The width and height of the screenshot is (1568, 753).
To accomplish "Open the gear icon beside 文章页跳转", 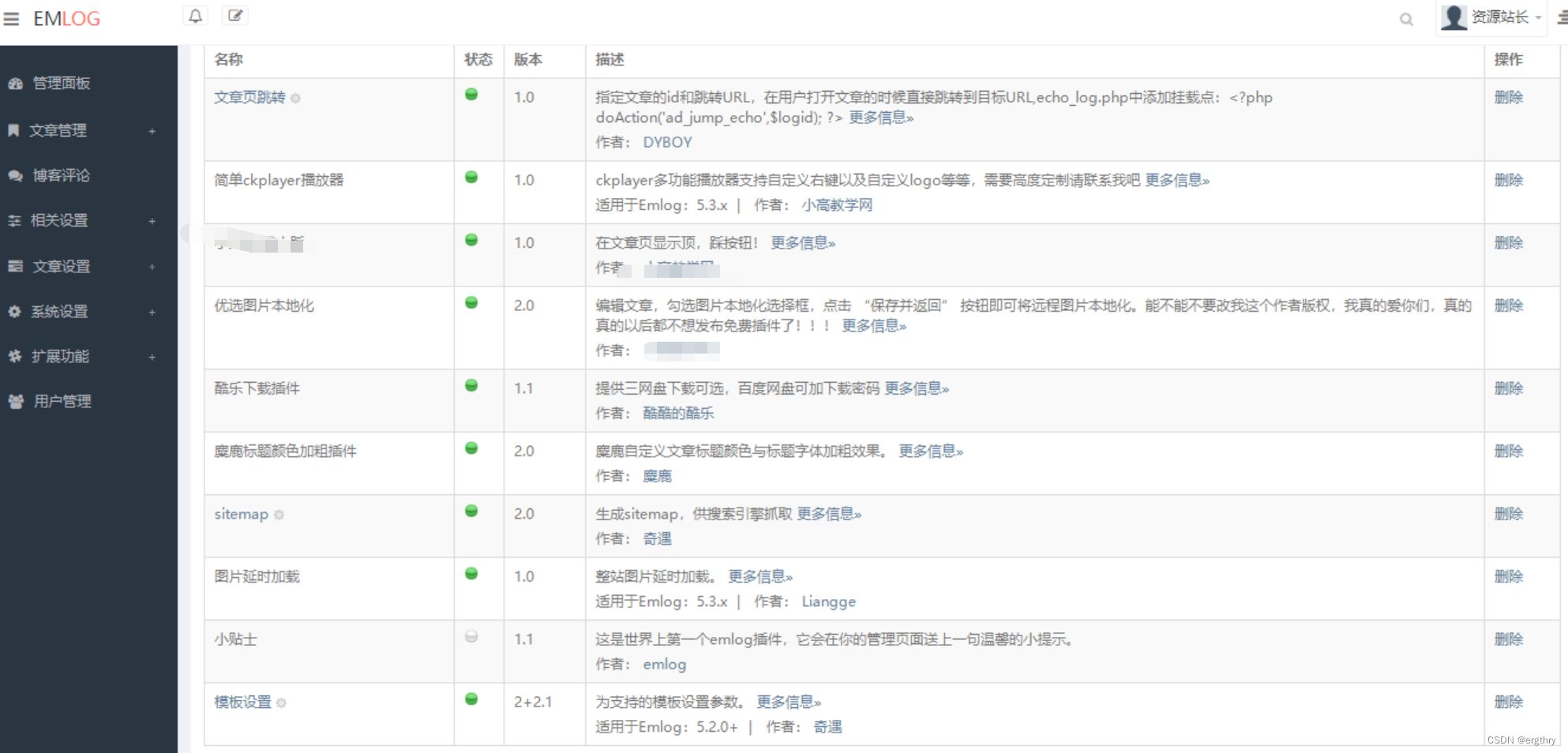I will (x=295, y=99).
